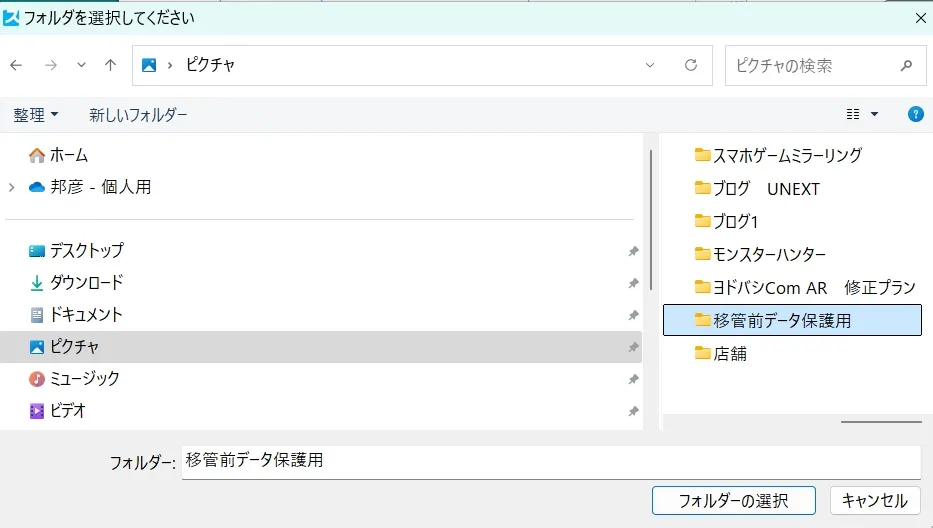Click the search magnifier icon

coord(906,65)
